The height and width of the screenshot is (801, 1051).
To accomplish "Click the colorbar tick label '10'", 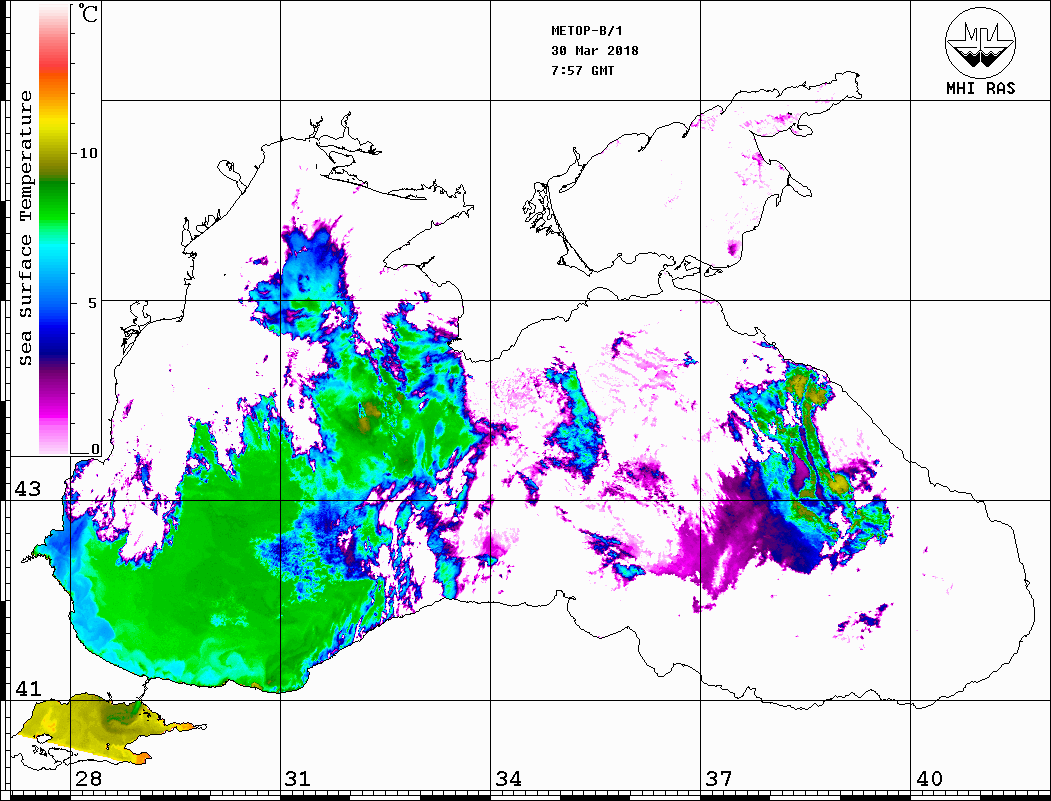I will click(x=88, y=153).
